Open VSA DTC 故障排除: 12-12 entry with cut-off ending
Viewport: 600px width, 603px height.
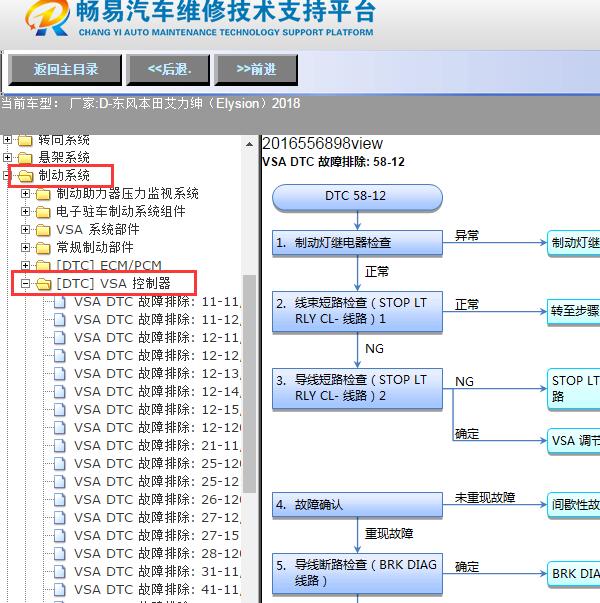click(158, 428)
